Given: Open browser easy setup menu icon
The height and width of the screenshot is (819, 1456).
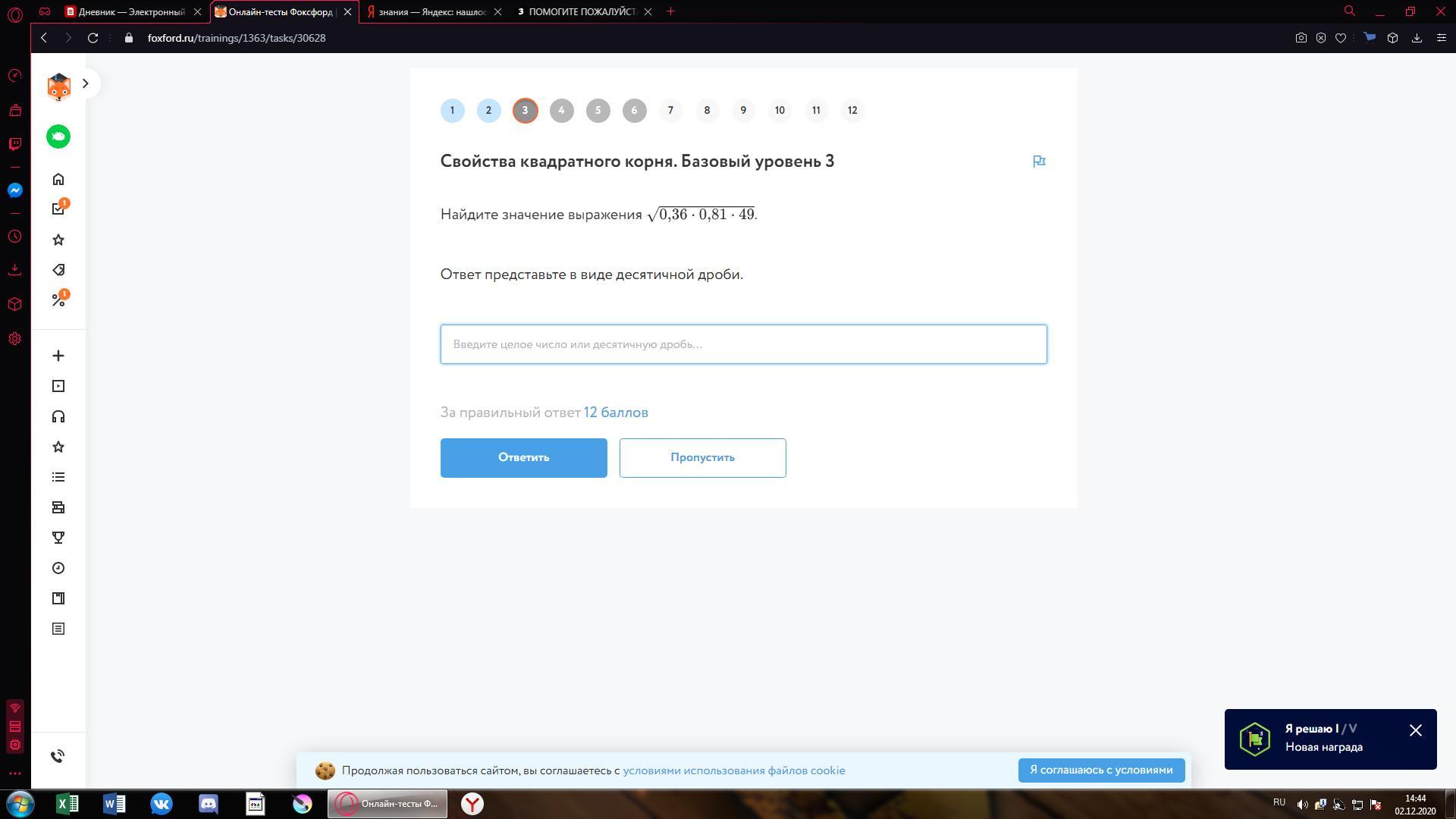Looking at the screenshot, I should pos(1441,38).
